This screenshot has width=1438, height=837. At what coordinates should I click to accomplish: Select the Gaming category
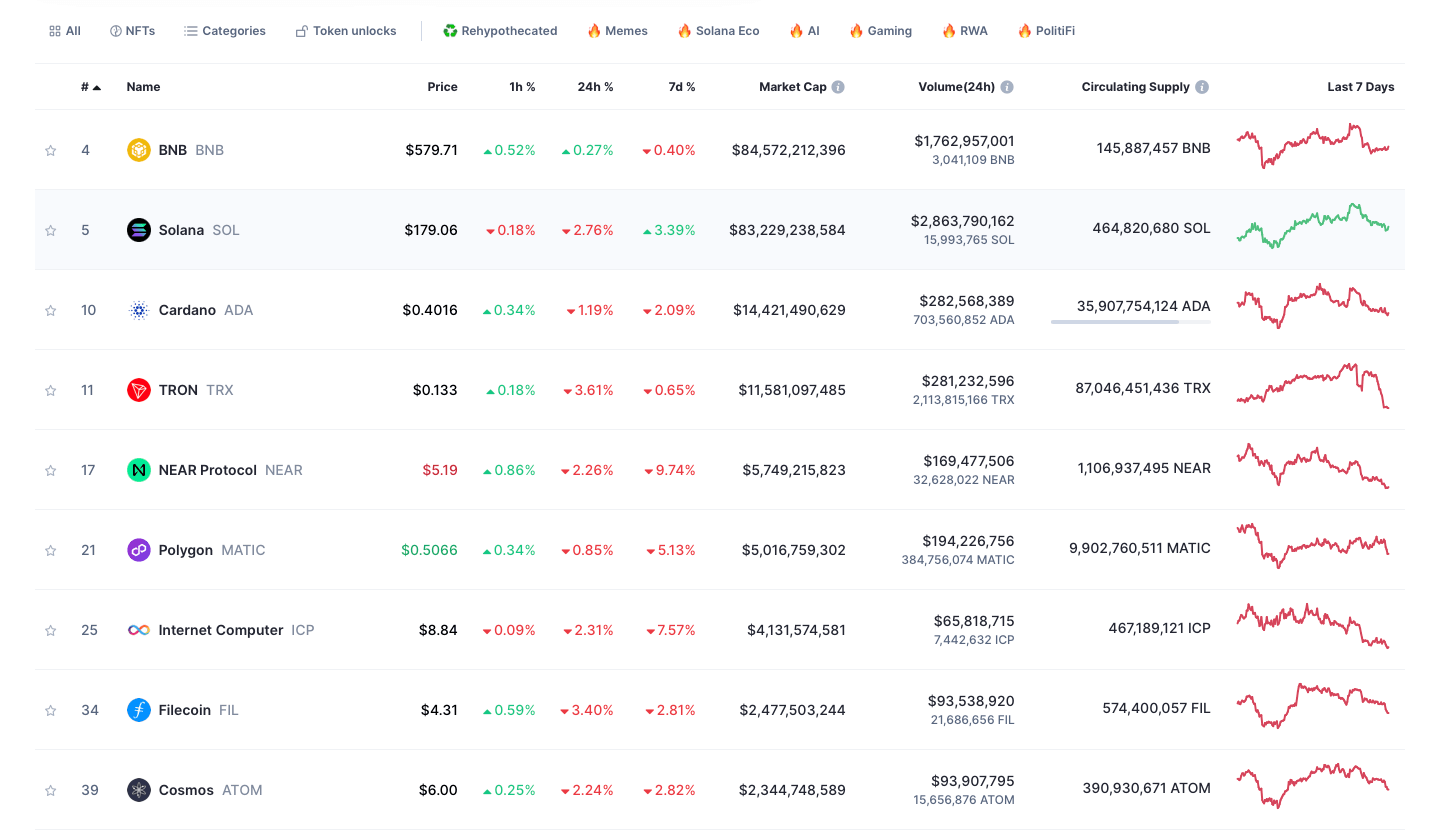880,31
